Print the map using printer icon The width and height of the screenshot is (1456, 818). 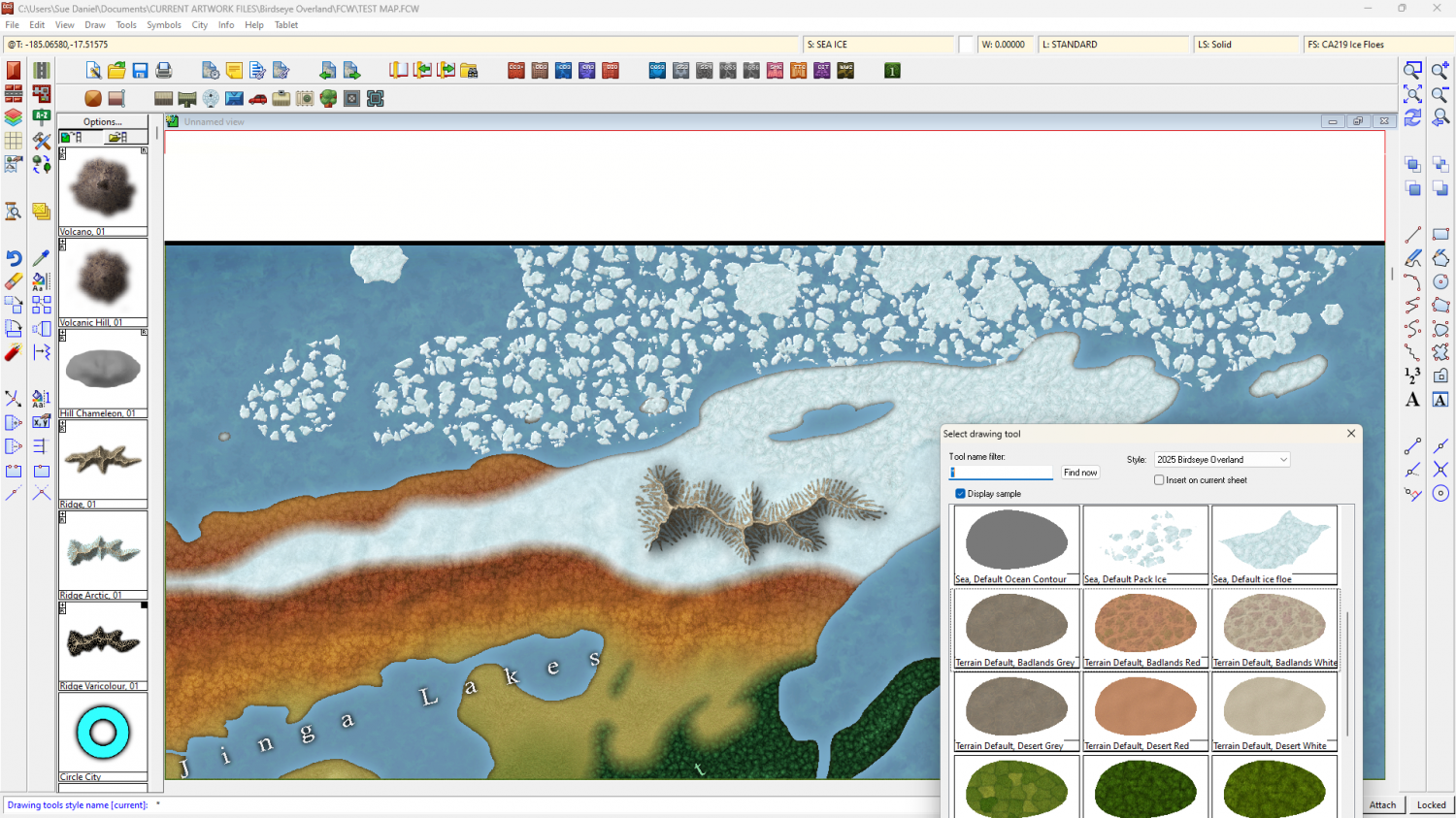click(x=164, y=70)
